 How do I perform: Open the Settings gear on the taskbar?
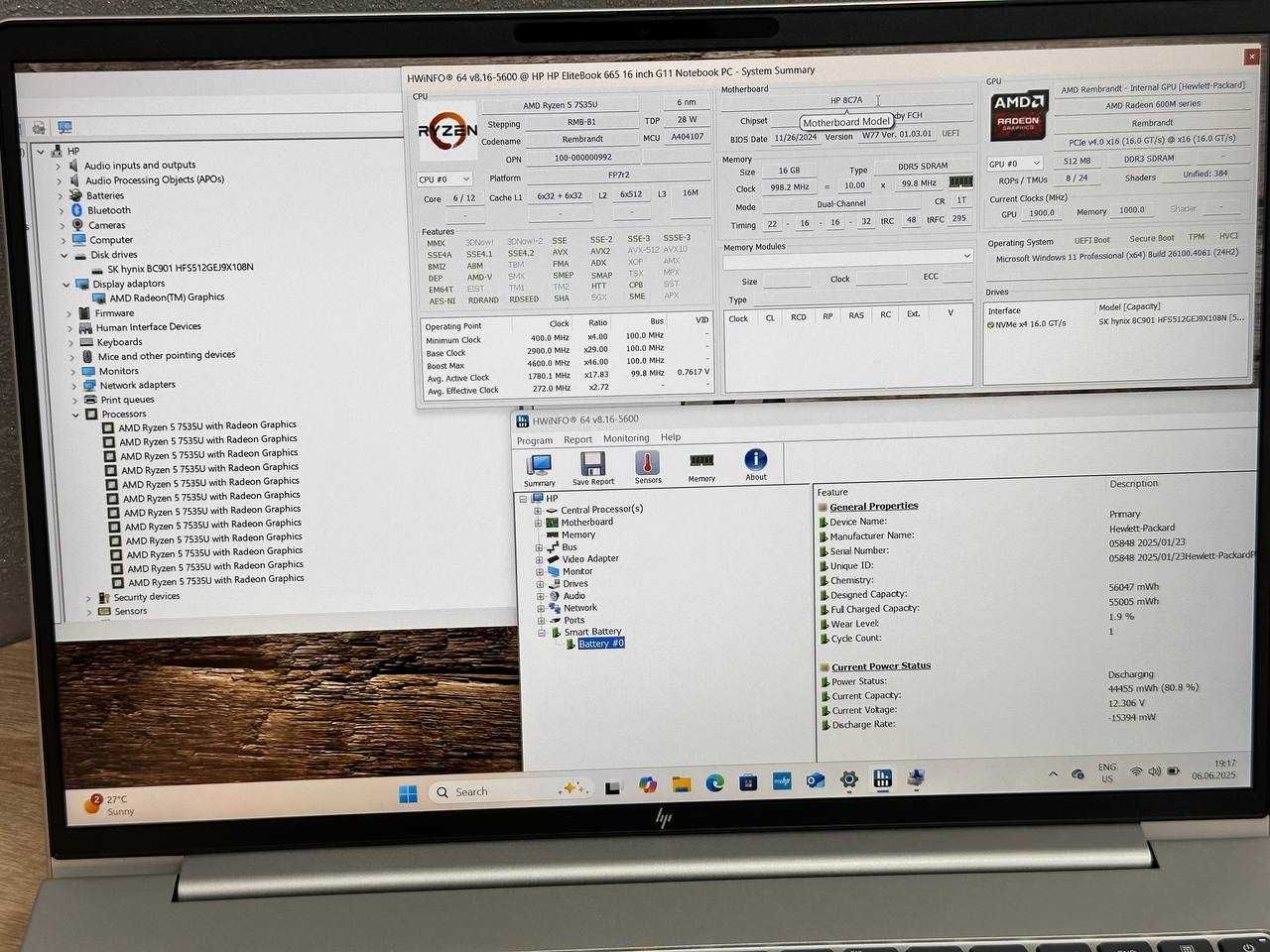pos(848,779)
